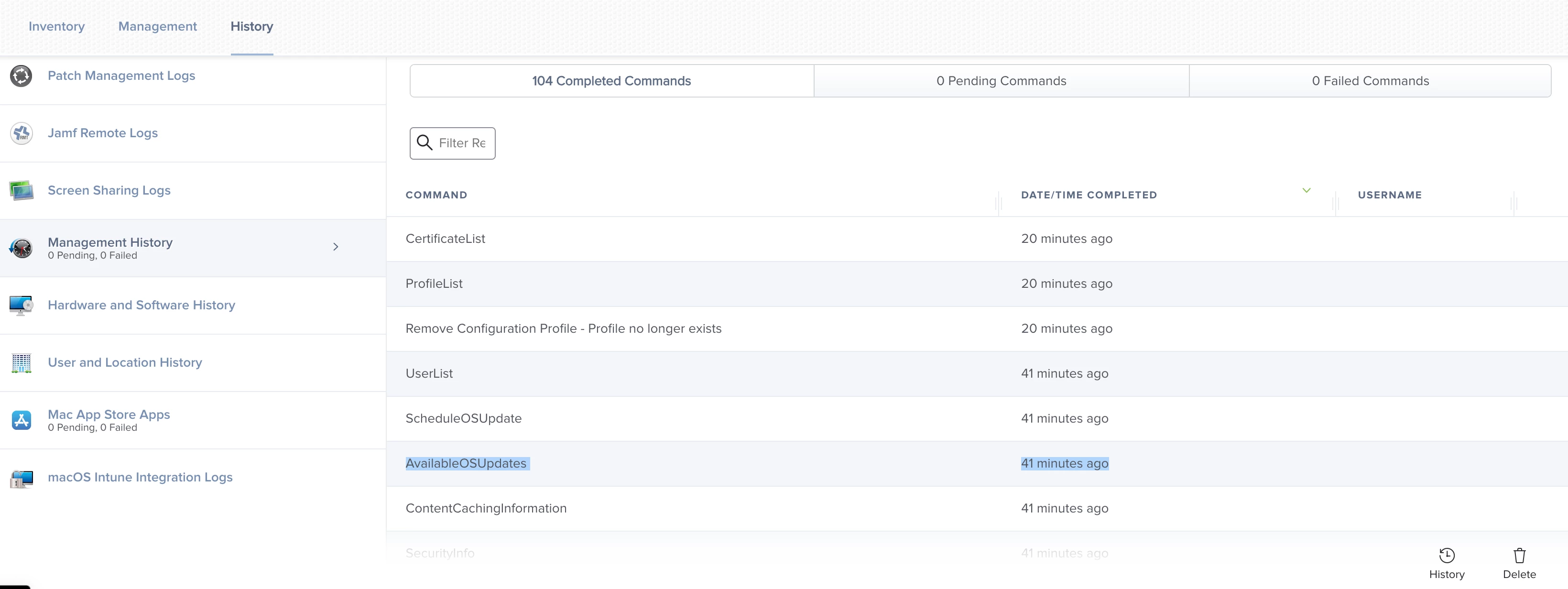Toggle sort arrow on Date/Time Completed

click(1306, 190)
